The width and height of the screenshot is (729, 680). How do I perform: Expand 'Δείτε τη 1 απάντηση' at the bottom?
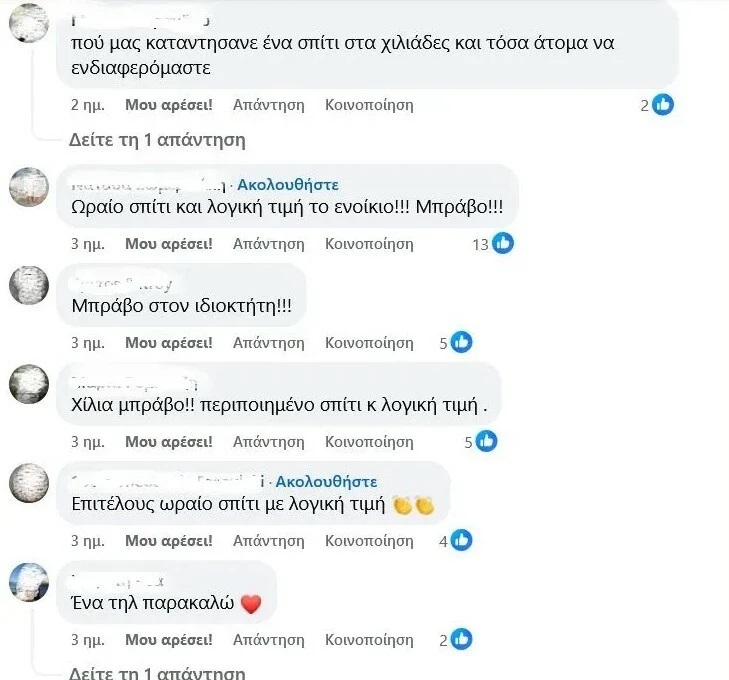[x=156, y=673]
